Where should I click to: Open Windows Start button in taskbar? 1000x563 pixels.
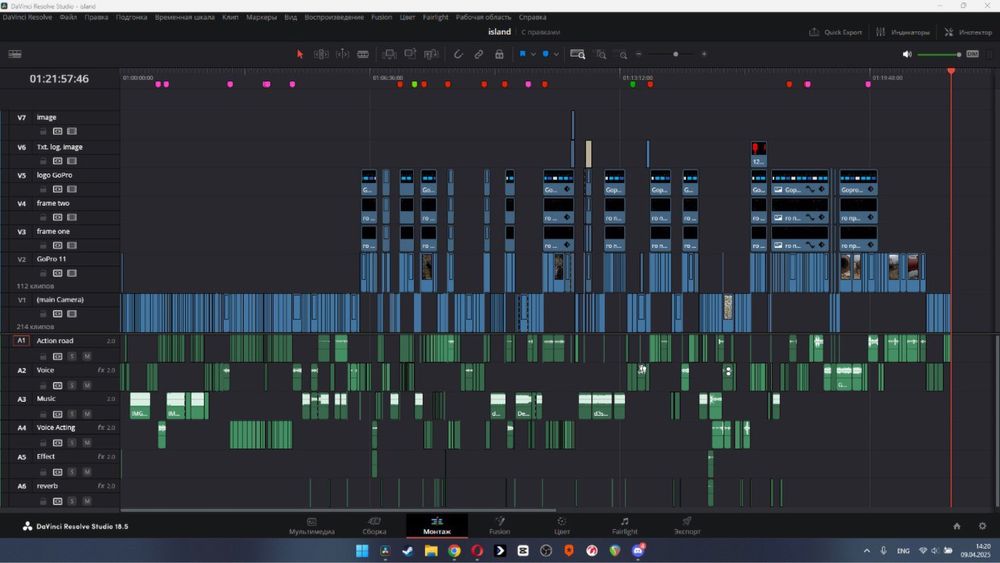tap(362, 550)
